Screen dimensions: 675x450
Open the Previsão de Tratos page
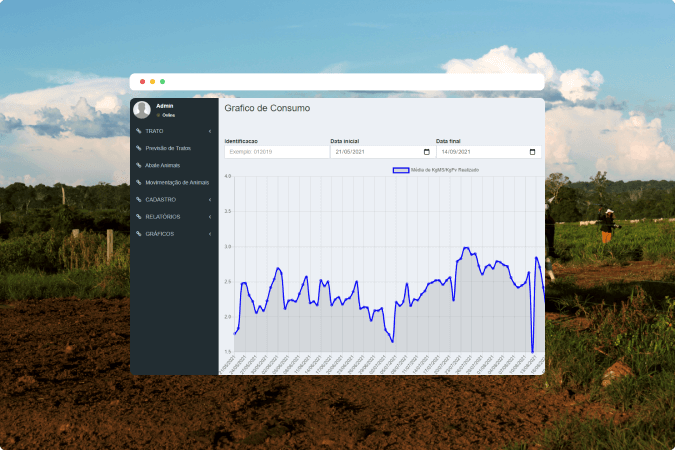[x=167, y=148]
